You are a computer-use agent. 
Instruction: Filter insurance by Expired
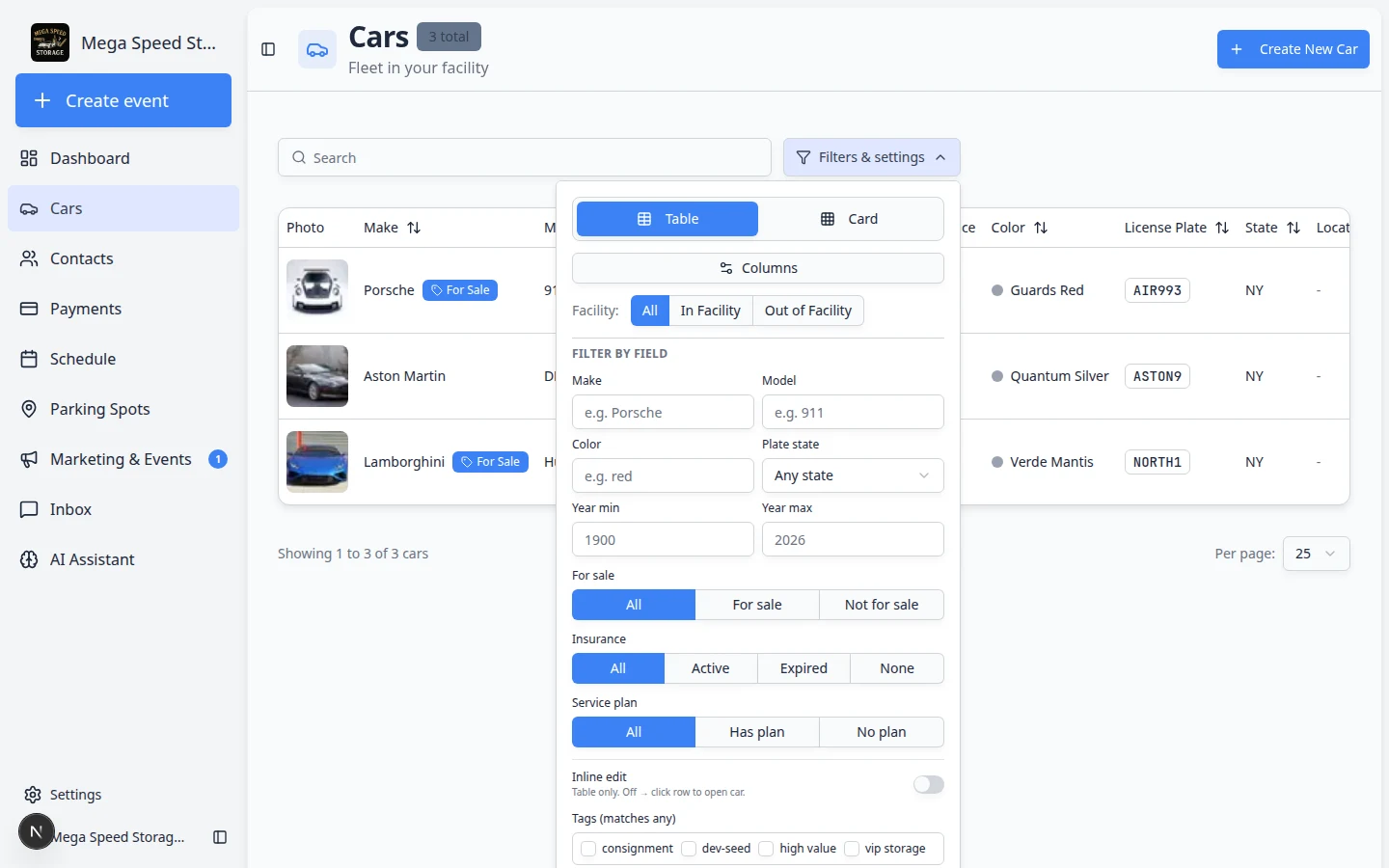(803, 668)
